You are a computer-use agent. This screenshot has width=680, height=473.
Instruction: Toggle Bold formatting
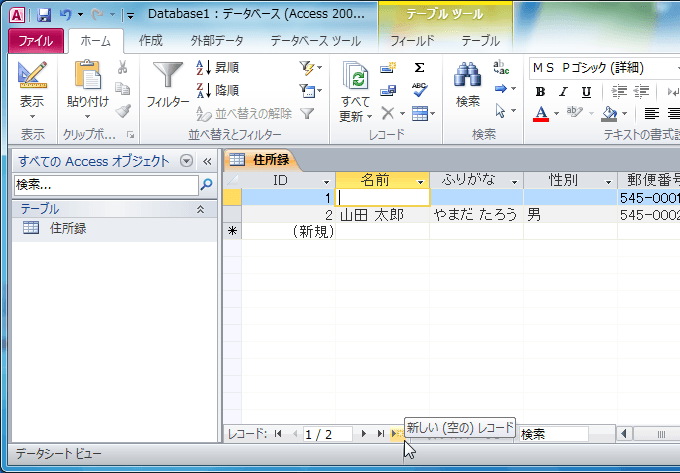[540, 92]
